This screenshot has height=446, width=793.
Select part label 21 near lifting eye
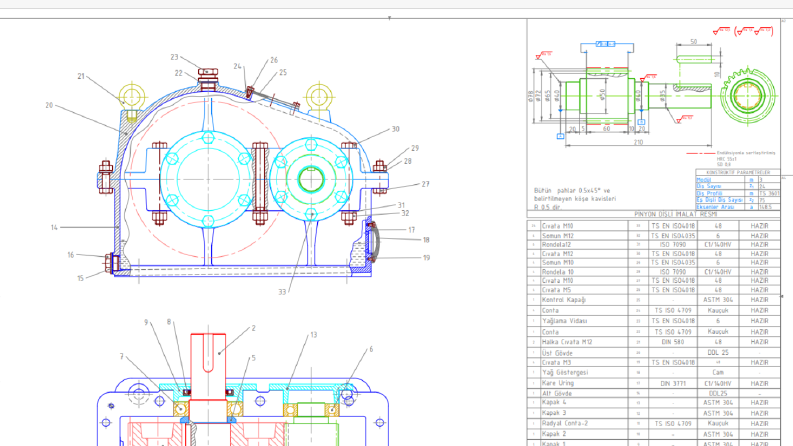81,76
